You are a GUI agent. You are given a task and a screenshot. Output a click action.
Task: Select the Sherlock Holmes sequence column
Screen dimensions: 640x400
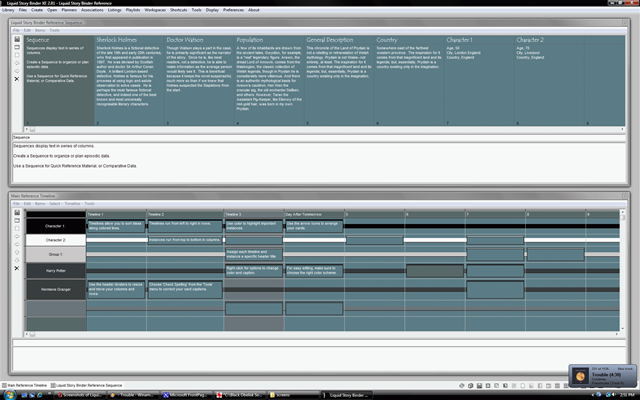pos(129,80)
